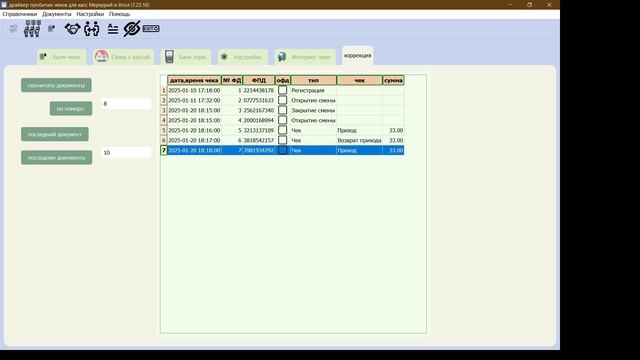
Task: Click the 'последние документы' button
Action: [57, 158]
